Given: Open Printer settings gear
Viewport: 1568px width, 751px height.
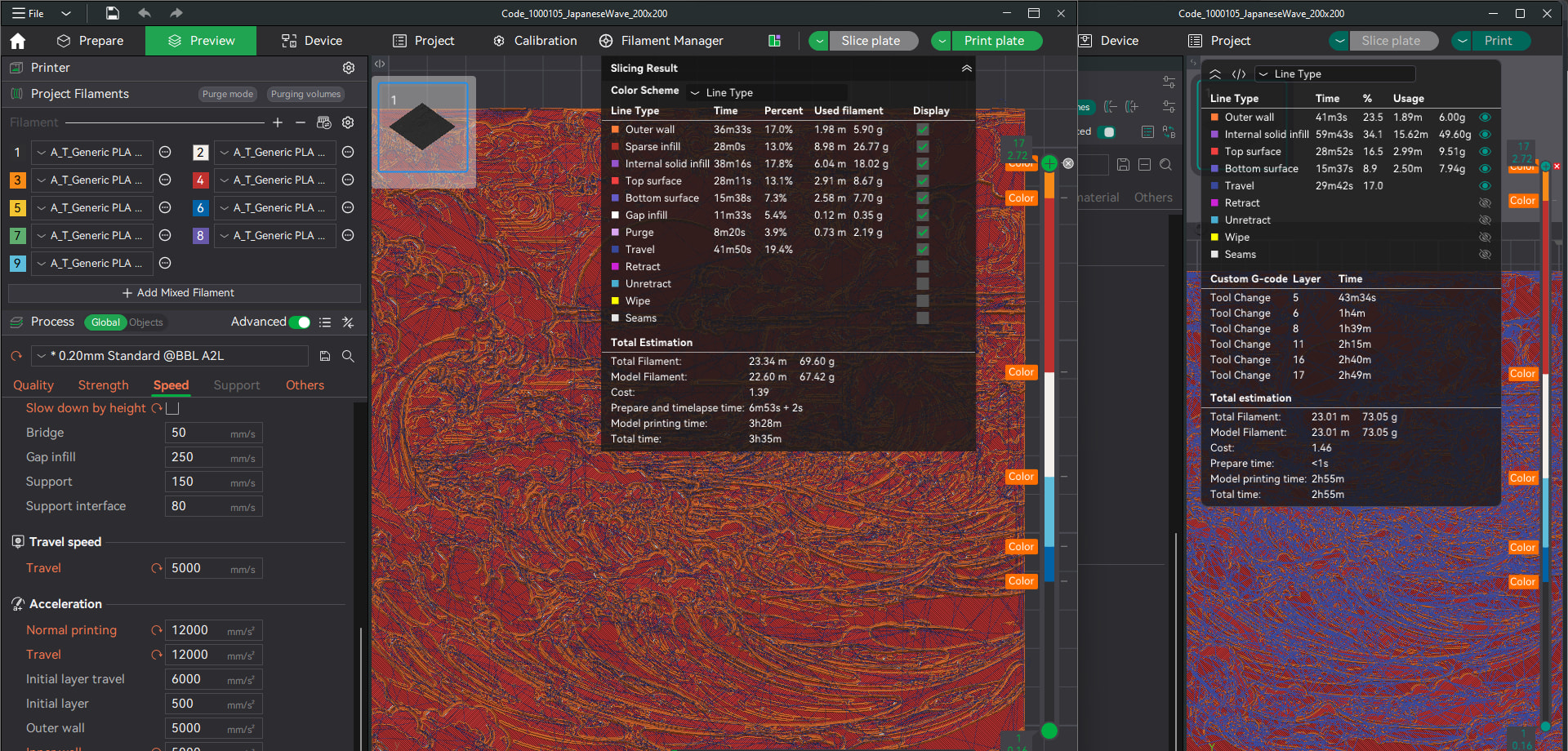Looking at the screenshot, I should tap(349, 68).
